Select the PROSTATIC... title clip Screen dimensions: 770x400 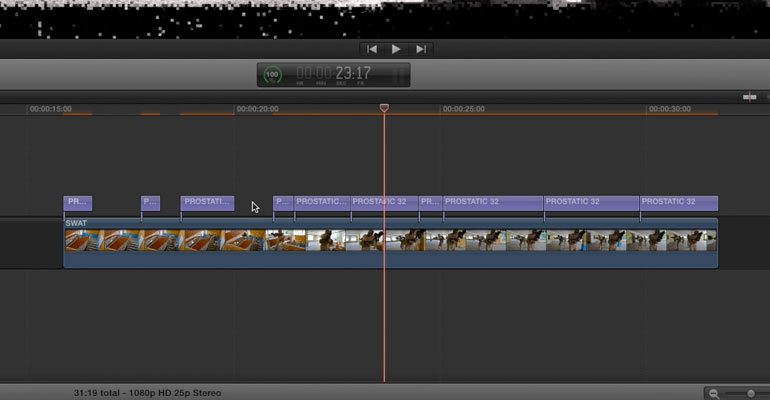click(322, 203)
